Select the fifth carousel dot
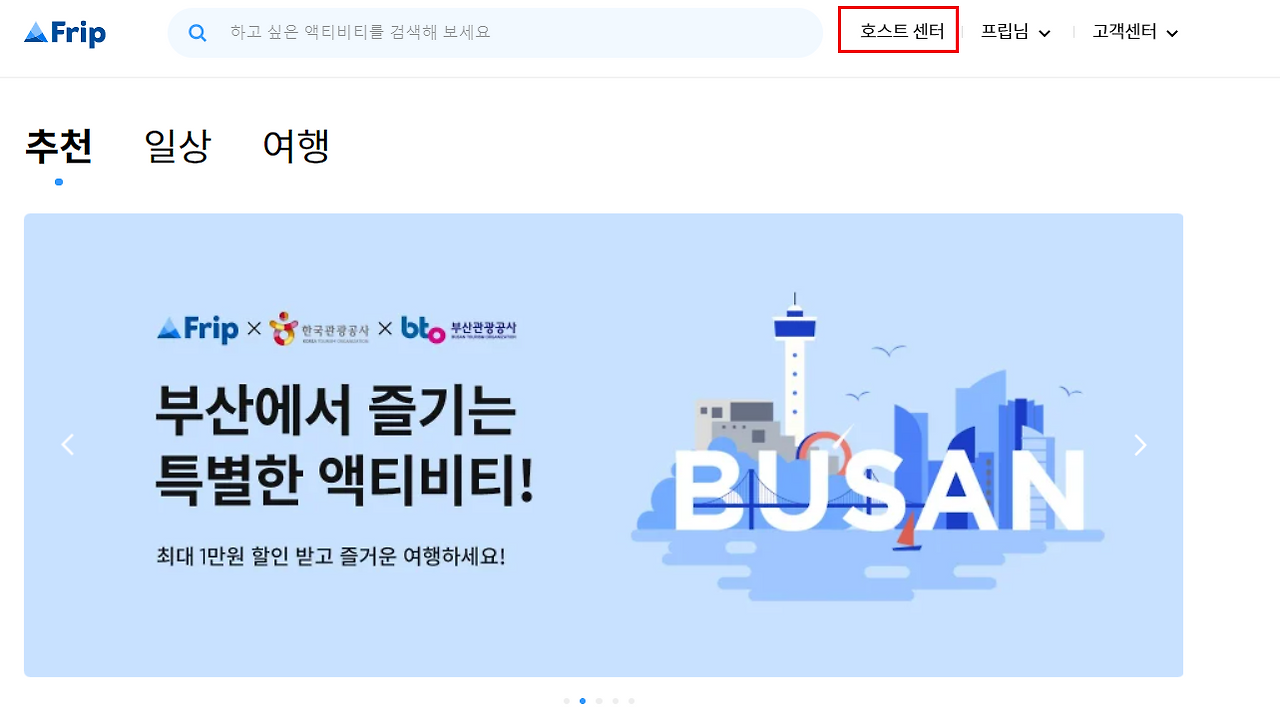The height and width of the screenshot is (723, 1280). [x=631, y=701]
